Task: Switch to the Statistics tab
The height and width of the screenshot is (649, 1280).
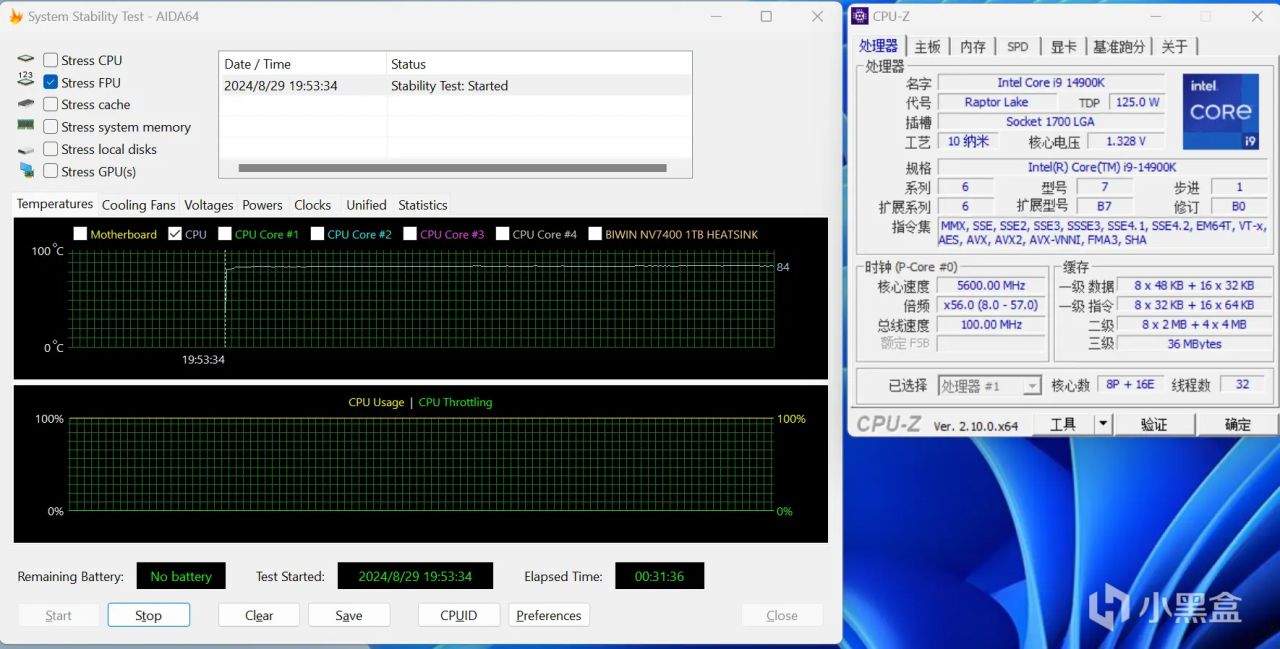Action: 422,205
